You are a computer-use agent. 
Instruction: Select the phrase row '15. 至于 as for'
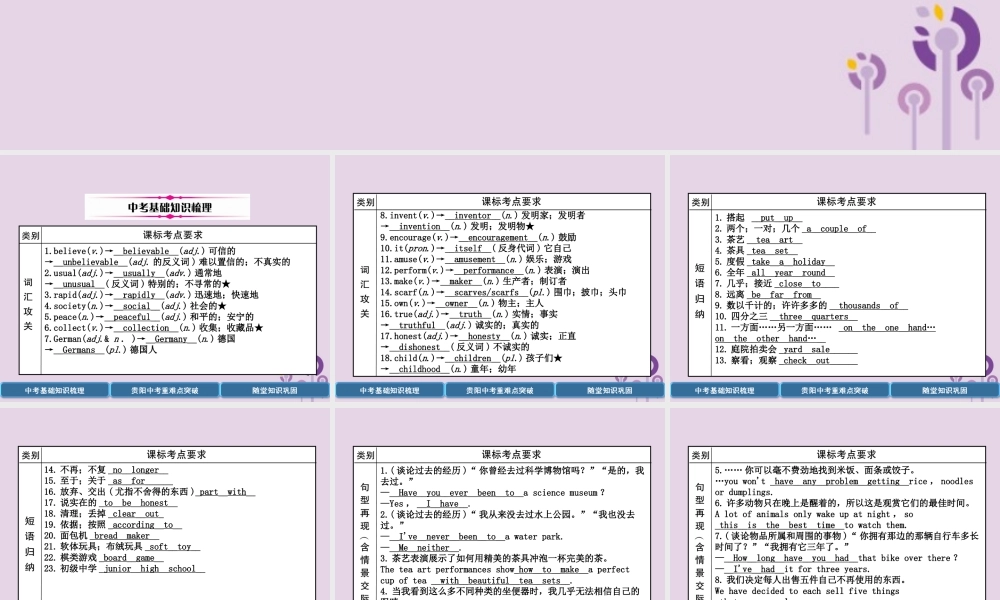[99, 481]
